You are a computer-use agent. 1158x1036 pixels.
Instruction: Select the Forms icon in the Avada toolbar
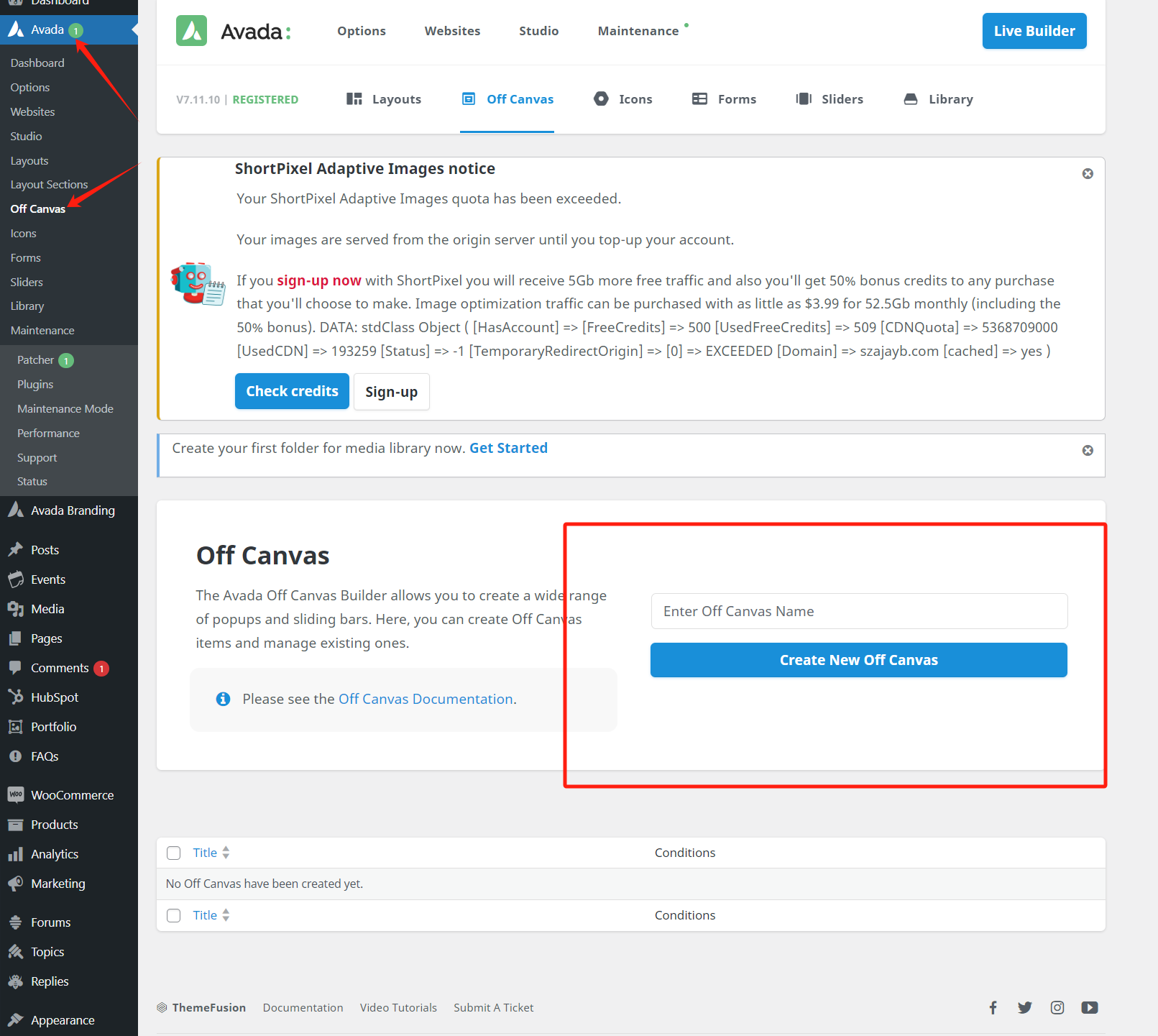[x=699, y=98]
